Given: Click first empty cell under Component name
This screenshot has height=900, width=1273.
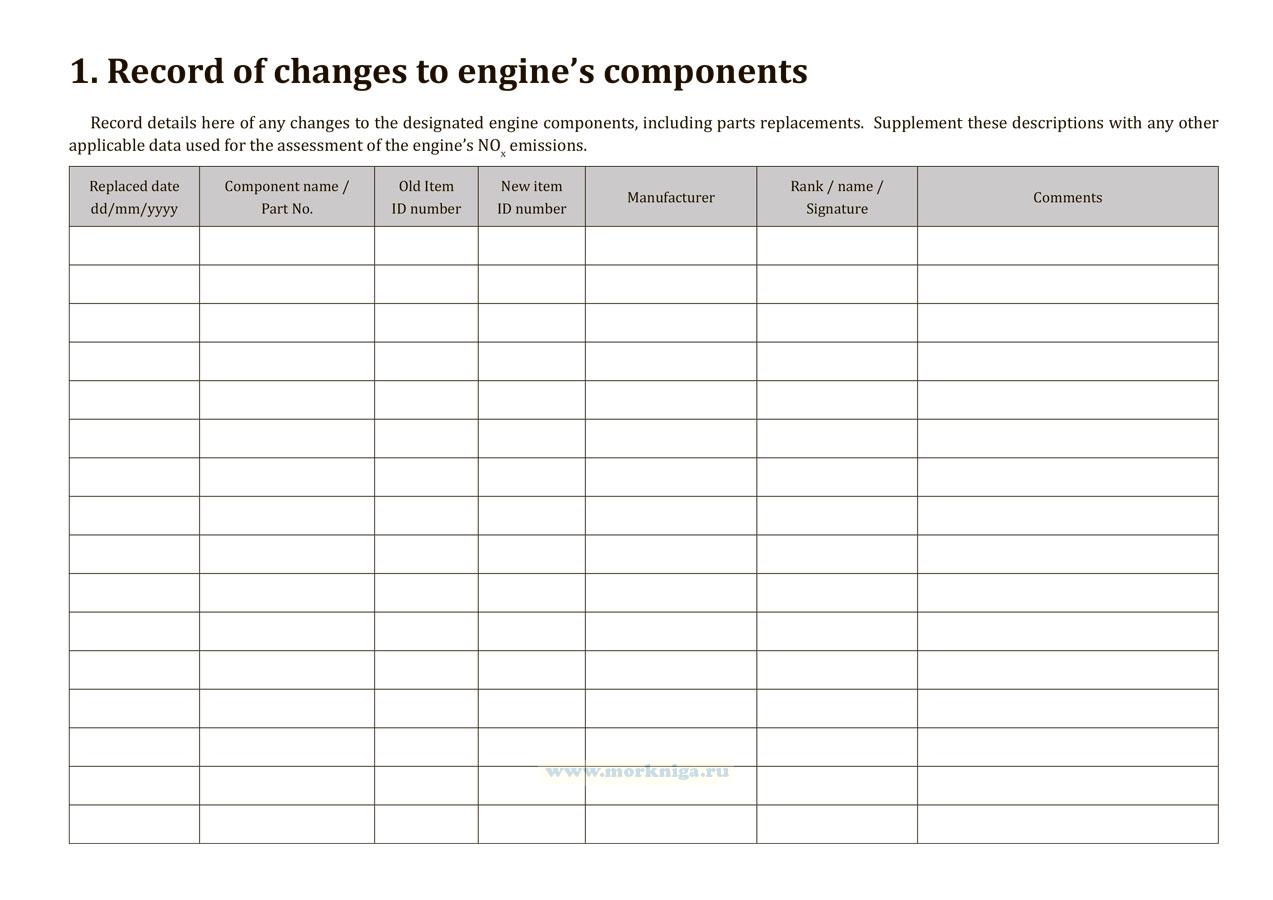Looking at the screenshot, I should point(287,246).
